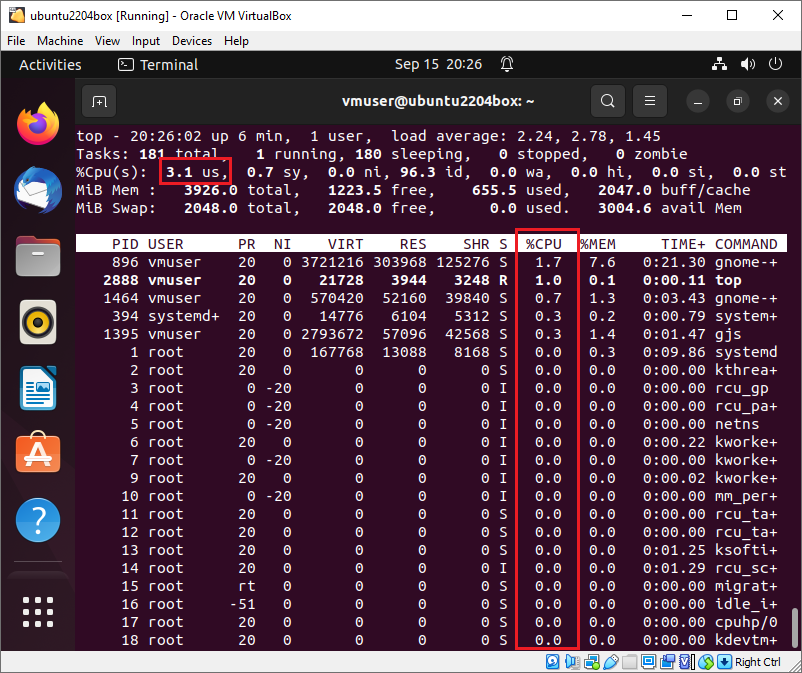The image size is (802, 673).
Task: Click the CPU virtualization V indicator
Action: click(x=685, y=662)
